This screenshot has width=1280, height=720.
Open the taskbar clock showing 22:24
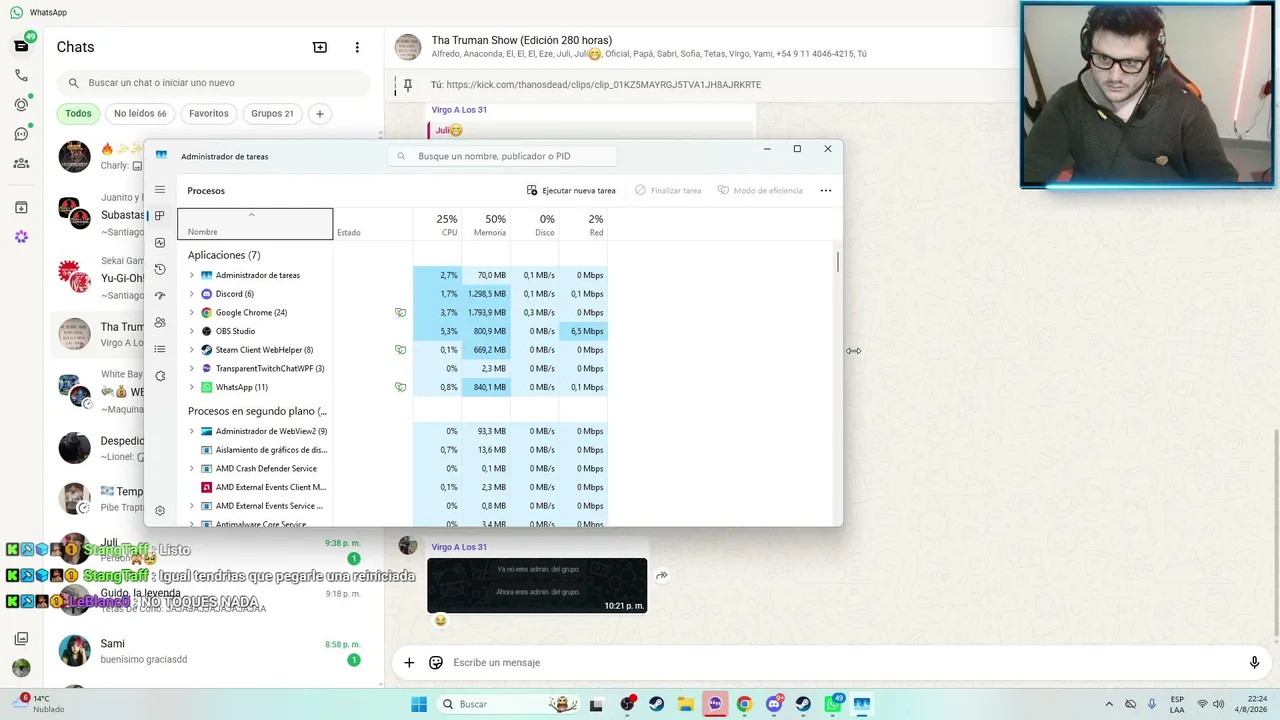(1251, 704)
